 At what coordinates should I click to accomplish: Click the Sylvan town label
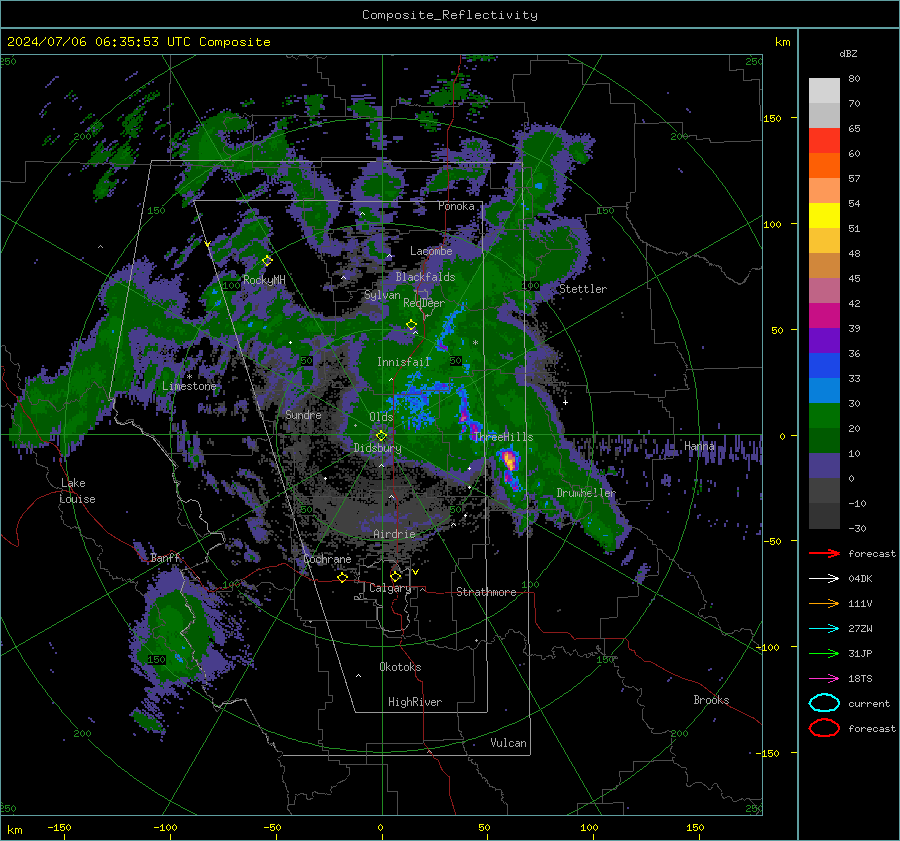coord(382,296)
